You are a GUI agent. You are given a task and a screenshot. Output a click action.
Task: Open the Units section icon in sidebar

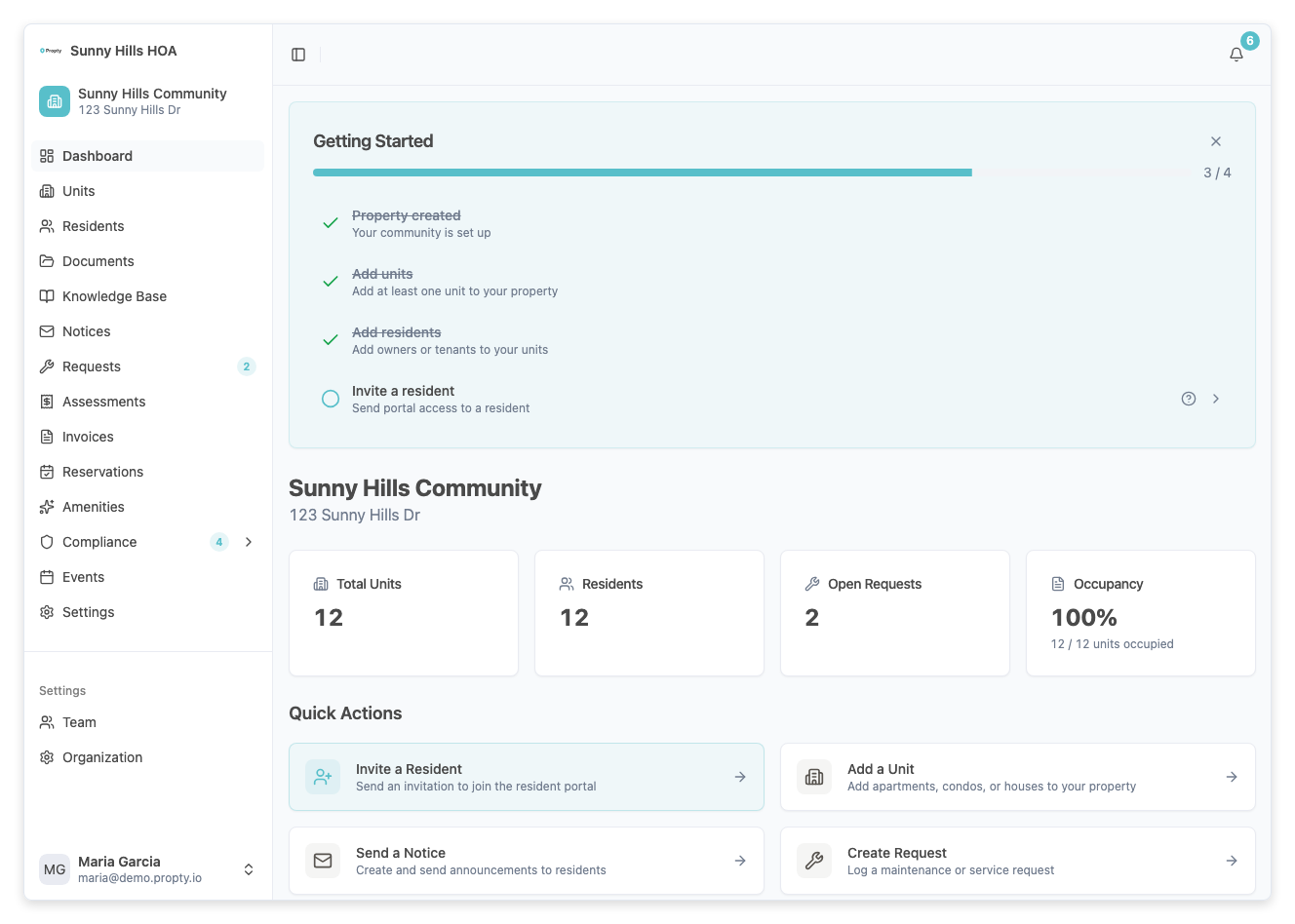tap(46, 190)
